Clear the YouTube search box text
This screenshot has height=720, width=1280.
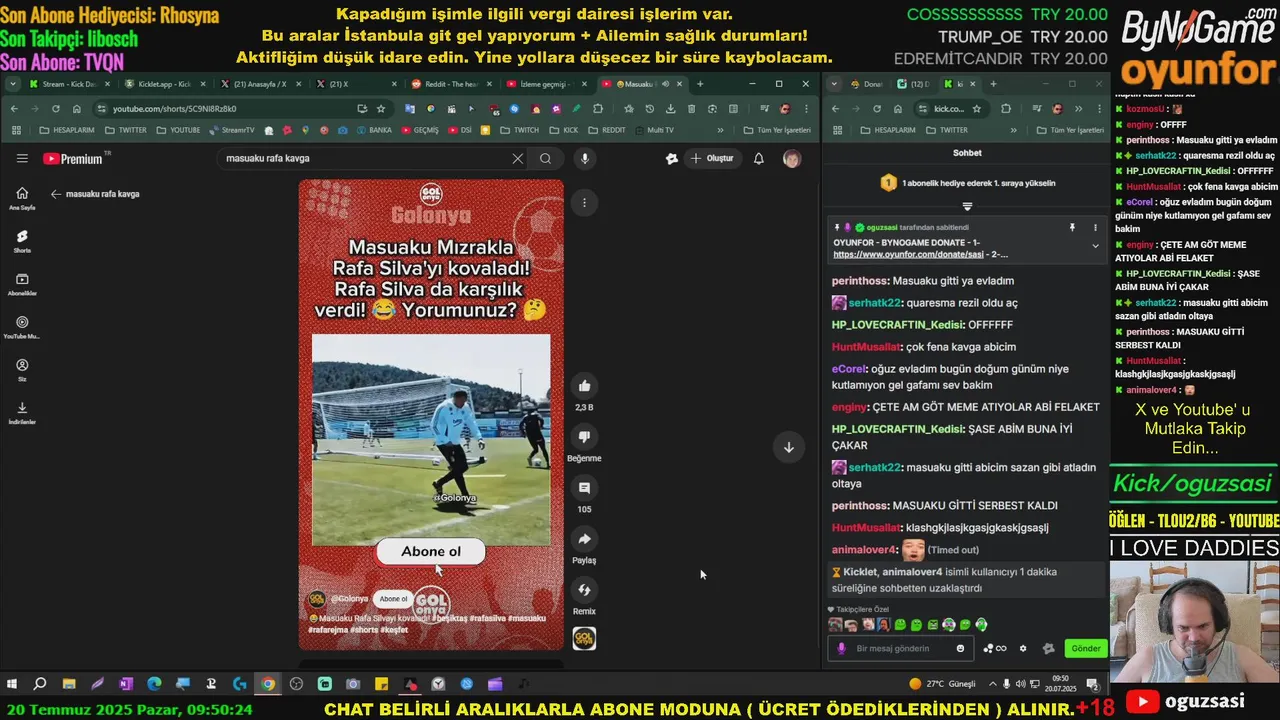517,158
